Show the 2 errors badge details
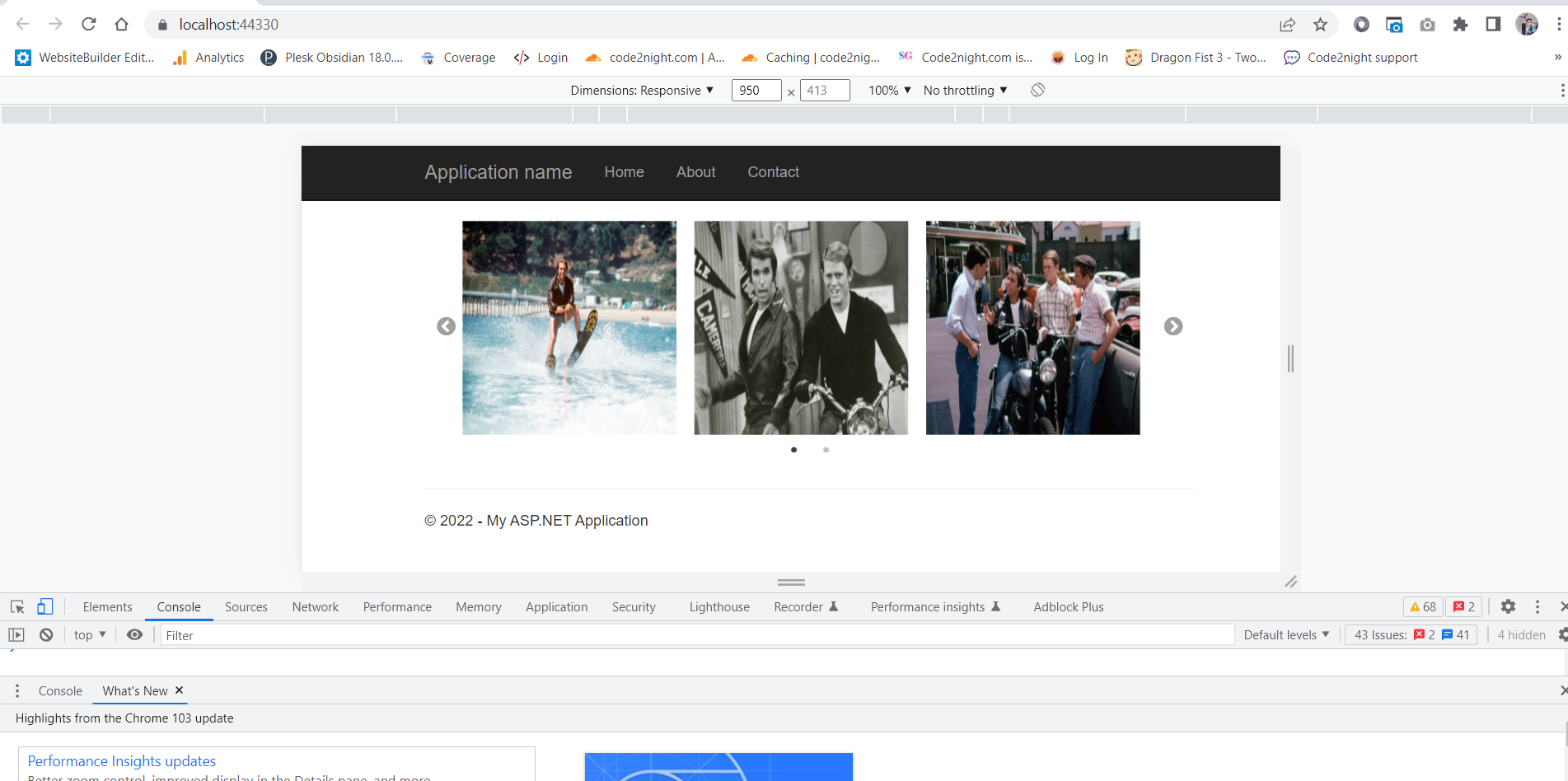Image resolution: width=1568 pixels, height=781 pixels. click(x=1464, y=607)
